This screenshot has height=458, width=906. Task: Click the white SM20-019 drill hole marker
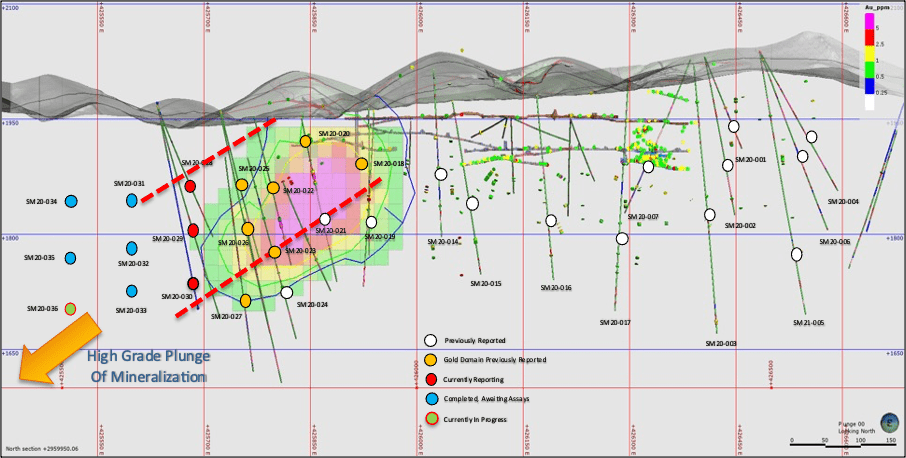[x=372, y=222]
